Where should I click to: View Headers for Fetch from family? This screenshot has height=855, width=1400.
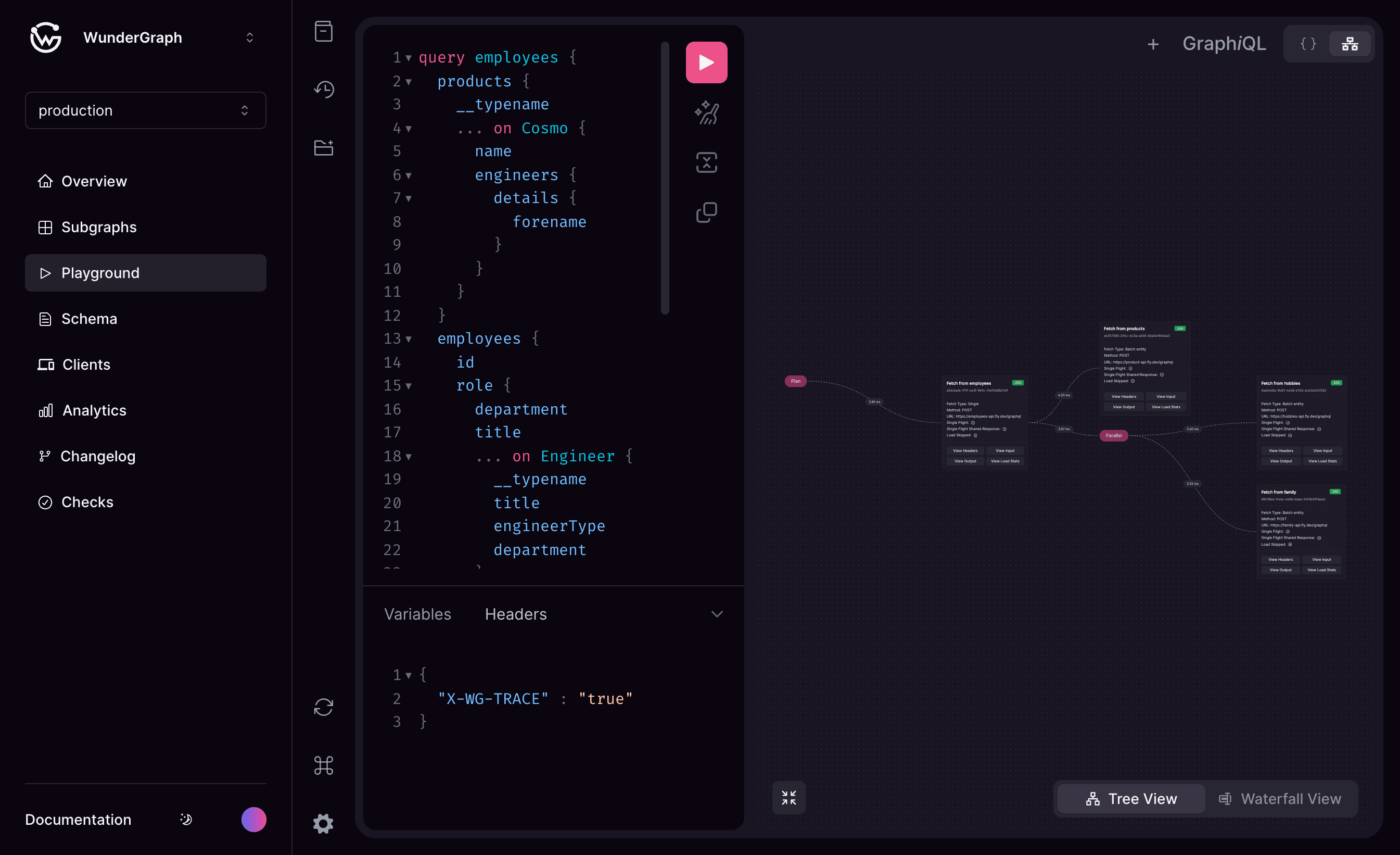click(1280, 559)
